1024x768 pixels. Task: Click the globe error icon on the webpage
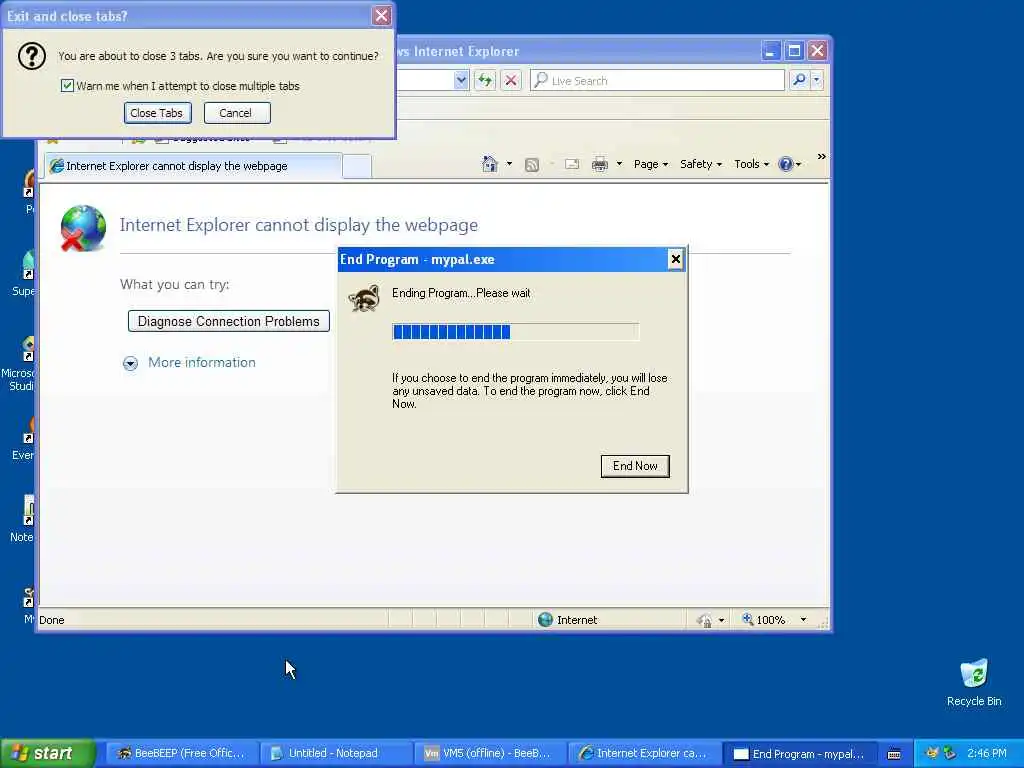tap(83, 228)
